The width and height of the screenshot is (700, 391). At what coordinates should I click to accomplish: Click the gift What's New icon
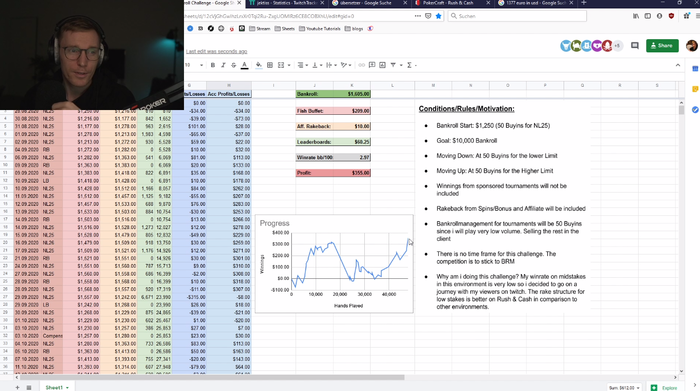[x=687, y=16]
